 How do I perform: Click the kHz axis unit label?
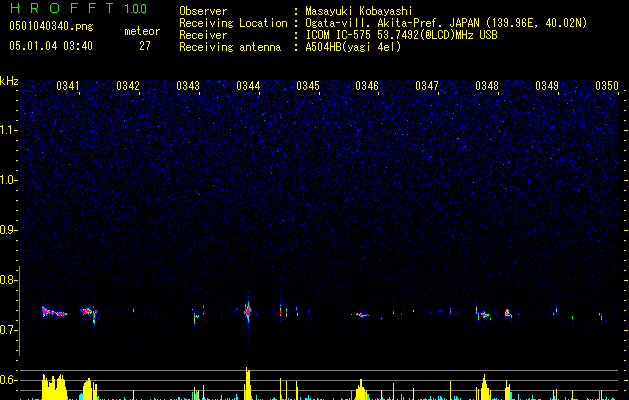pyautogui.click(x=9, y=81)
